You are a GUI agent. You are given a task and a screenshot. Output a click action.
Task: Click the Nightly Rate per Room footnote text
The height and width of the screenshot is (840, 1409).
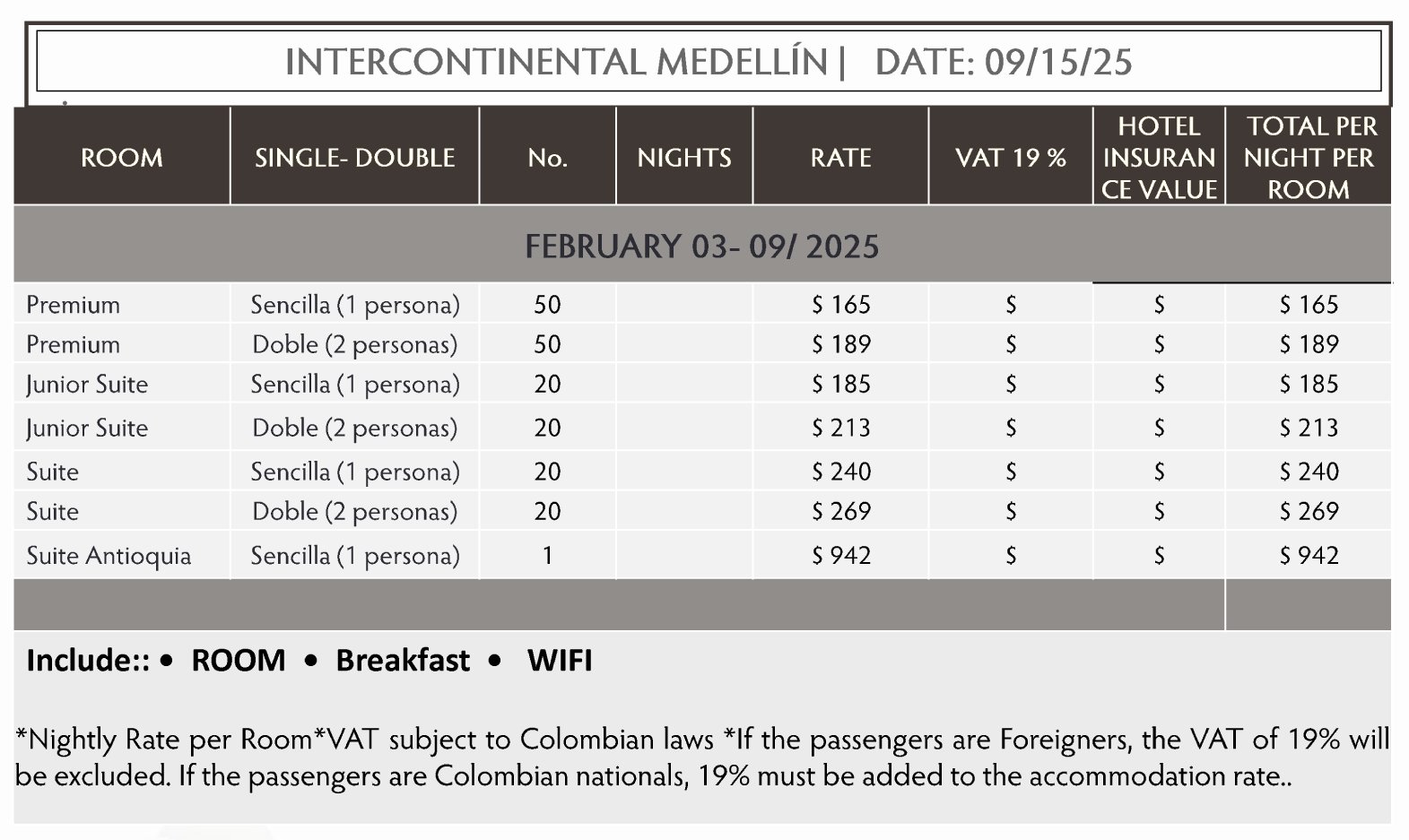[x=163, y=740]
